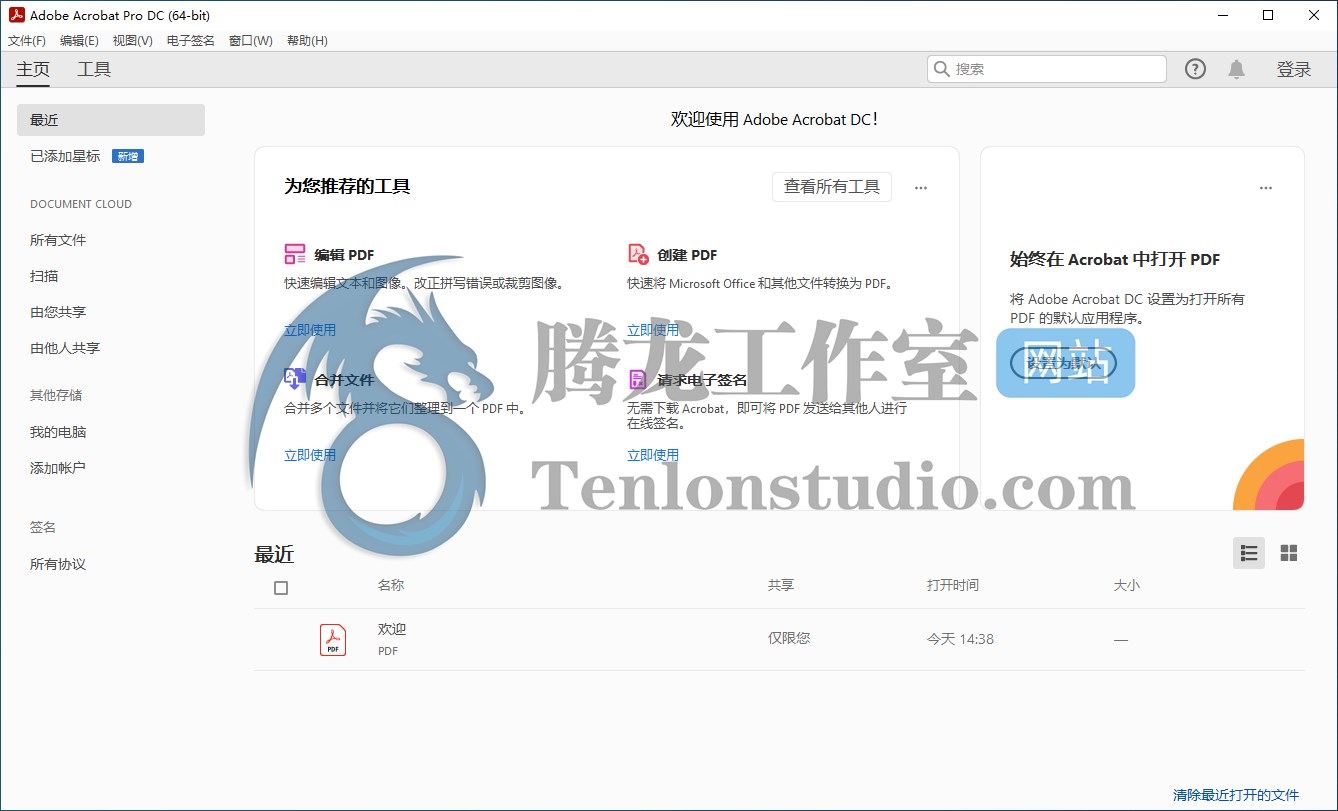Open 由您共享 in the sidebar
Viewport: 1338px width, 811px height.
coord(58,312)
